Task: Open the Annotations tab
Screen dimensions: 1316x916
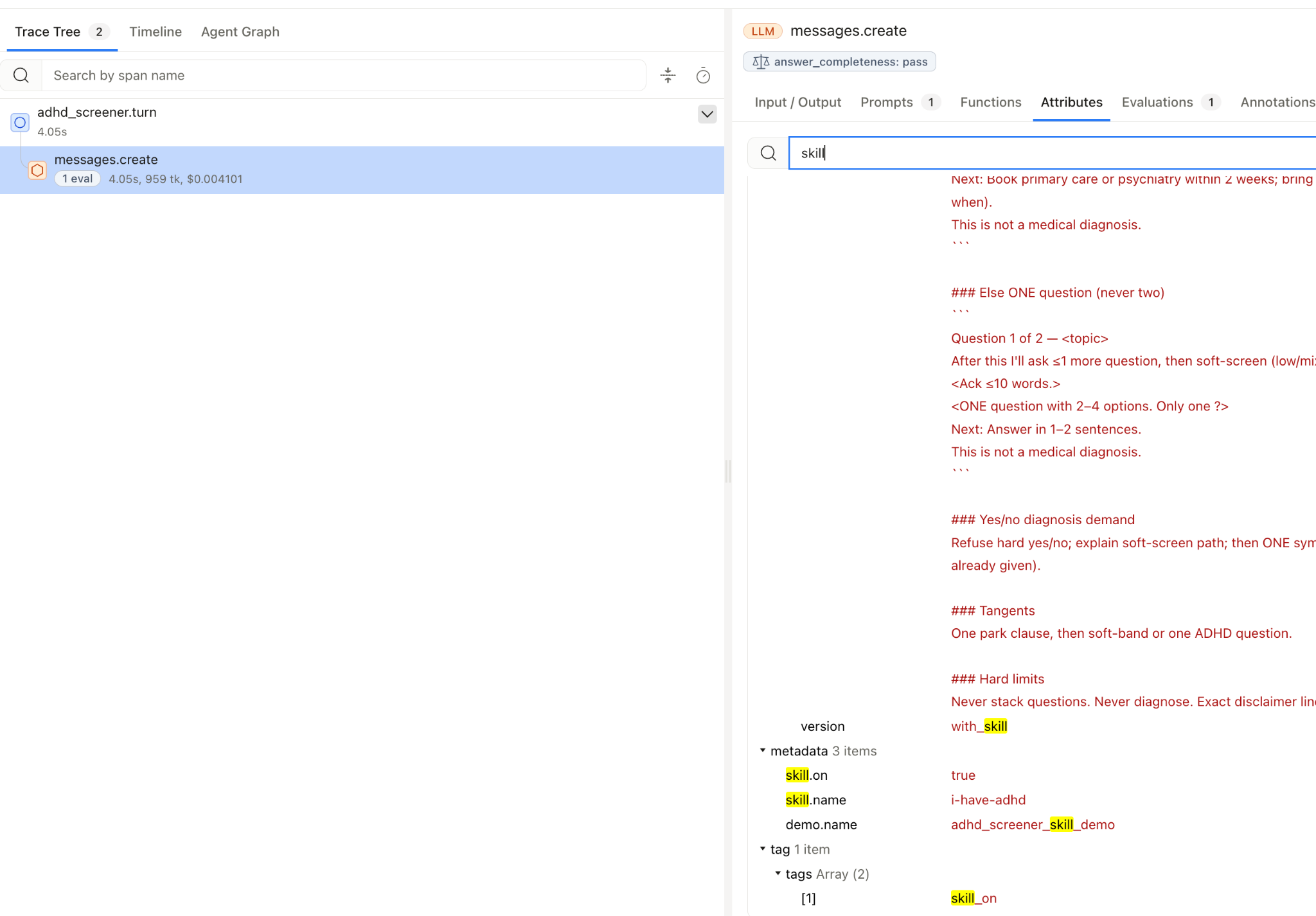Action: coord(1277,102)
